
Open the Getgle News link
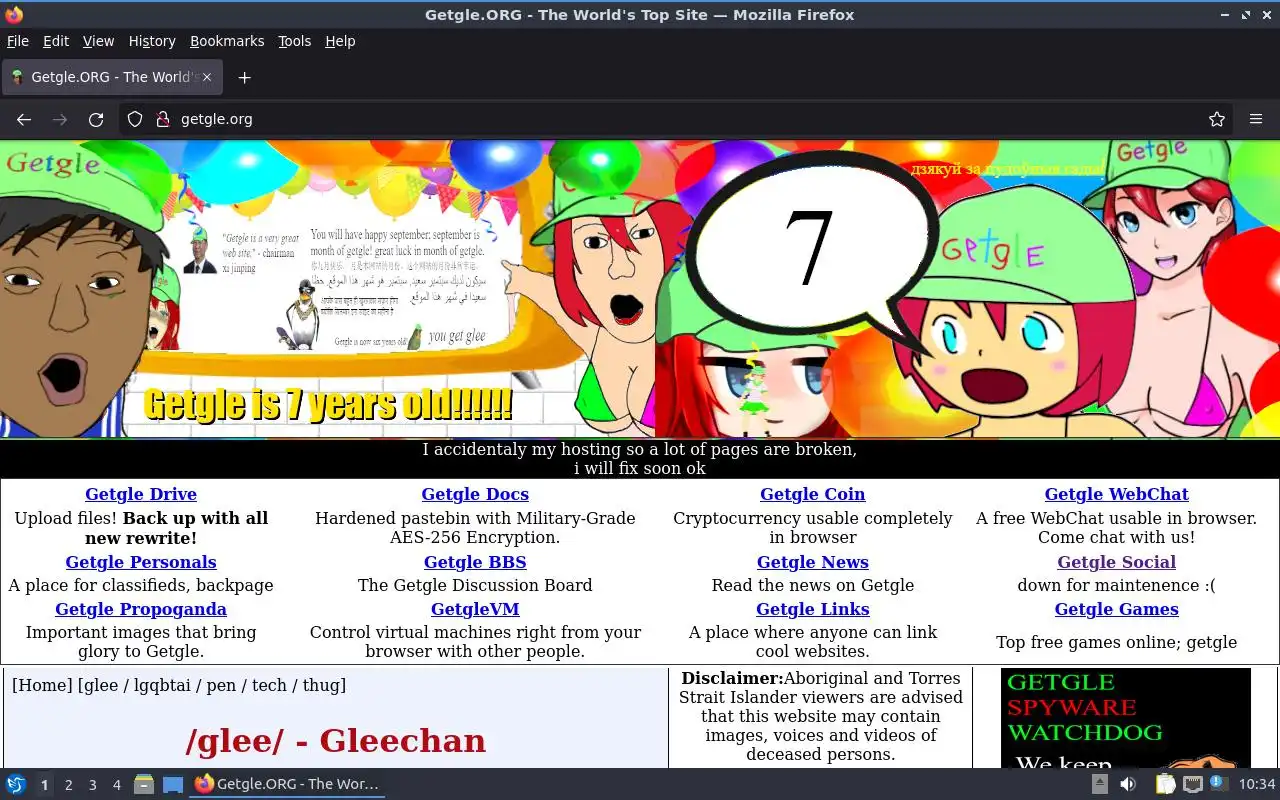pos(812,562)
